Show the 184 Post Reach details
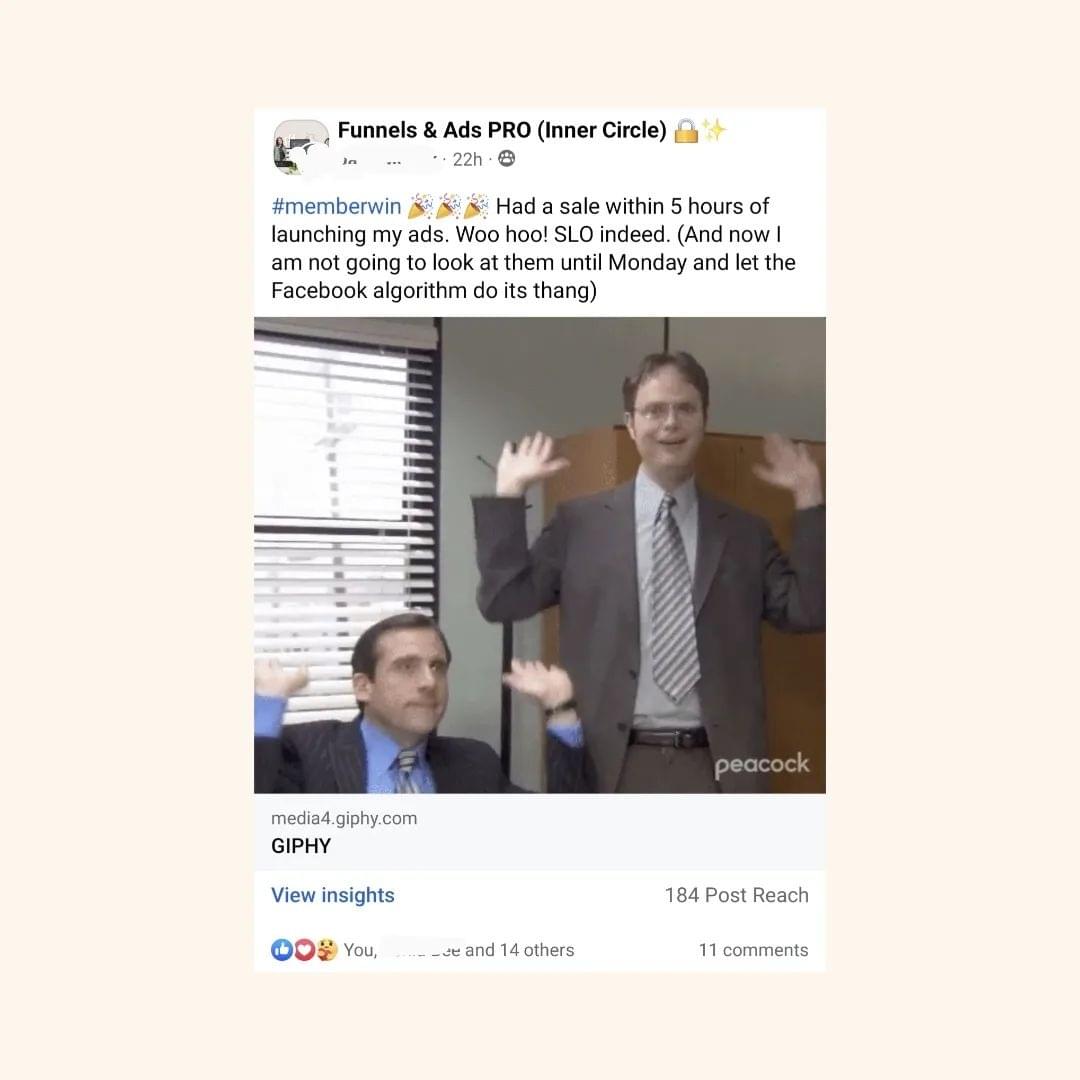The image size is (1080, 1080). click(x=736, y=895)
